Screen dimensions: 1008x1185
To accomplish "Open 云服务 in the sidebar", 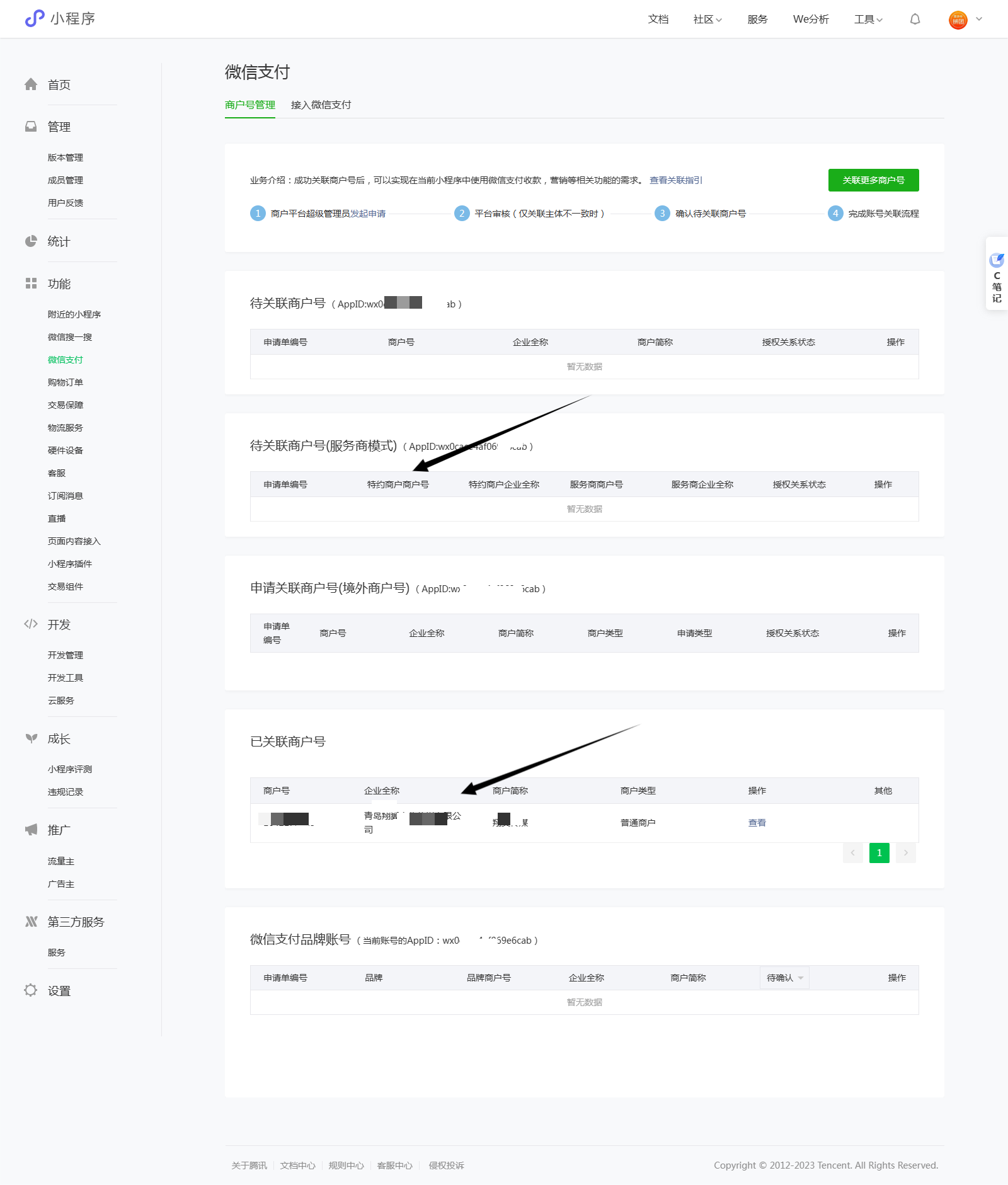I will click(x=61, y=701).
